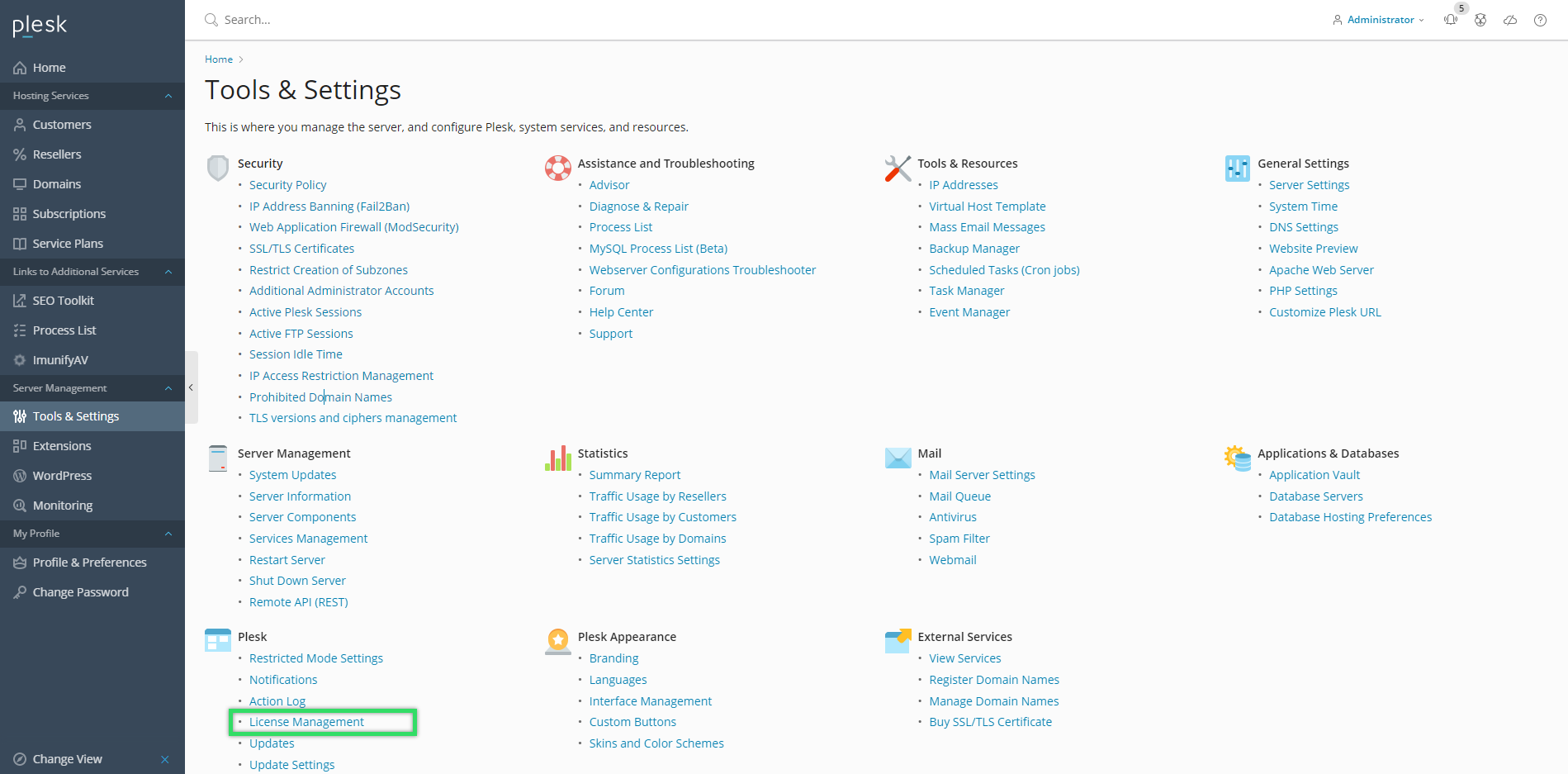Screen dimensions: 1568x774
Task: Open Apache Web Server link
Action: [1321, 270]
